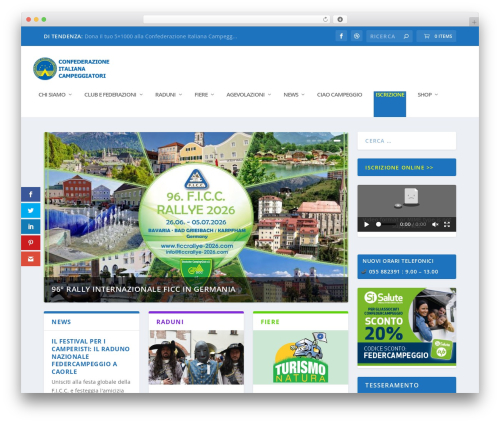Open the globe social icon in top bar
This screenshot has height=423, width=500.
(x=357, y=36)
